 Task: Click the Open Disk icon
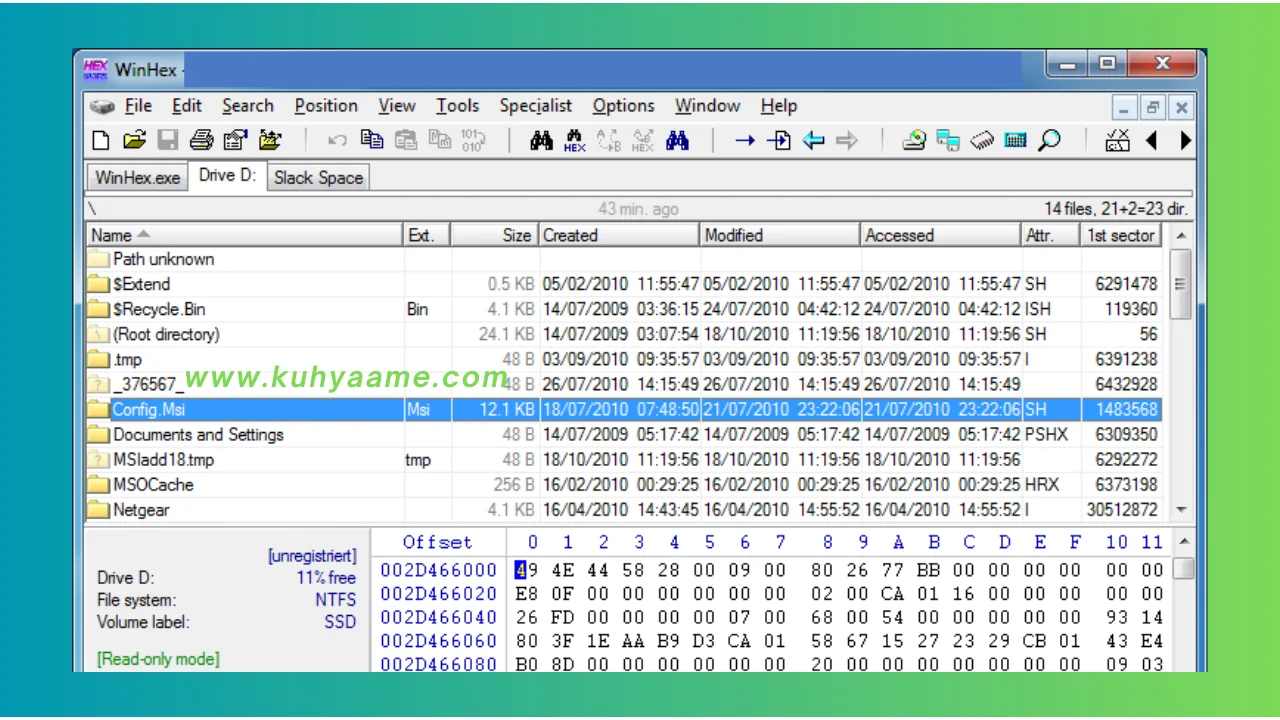point(914,141)
